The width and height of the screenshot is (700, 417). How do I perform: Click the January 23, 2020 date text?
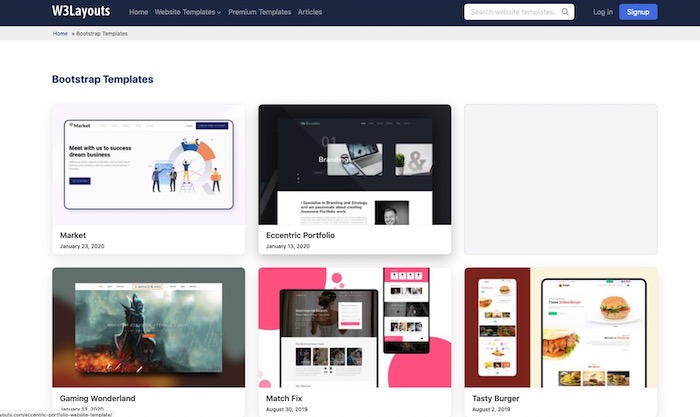tap(82, 246)
